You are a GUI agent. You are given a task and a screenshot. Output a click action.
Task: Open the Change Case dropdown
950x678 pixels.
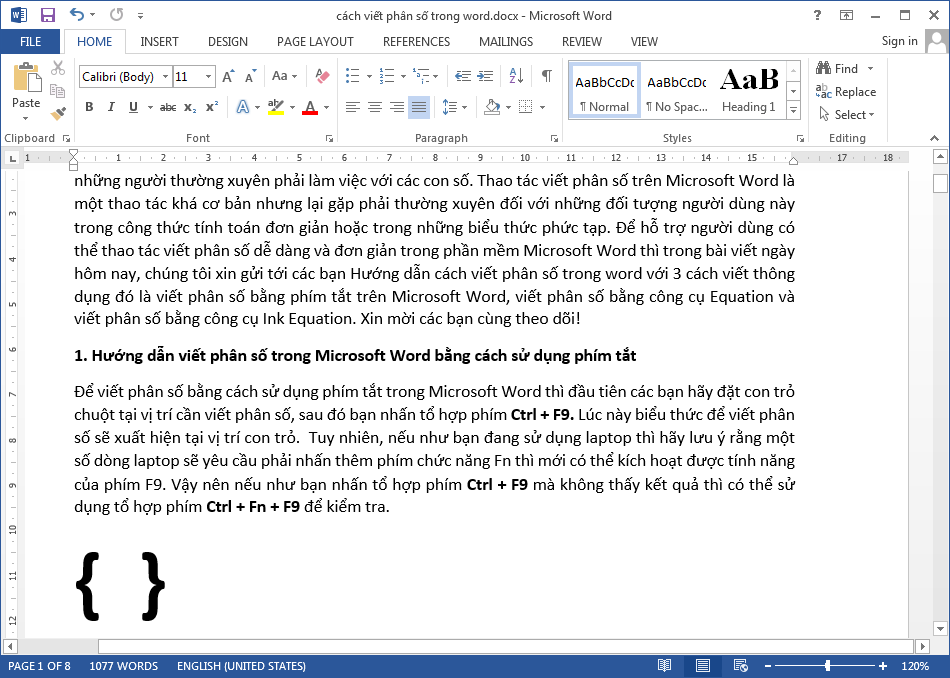284,76
